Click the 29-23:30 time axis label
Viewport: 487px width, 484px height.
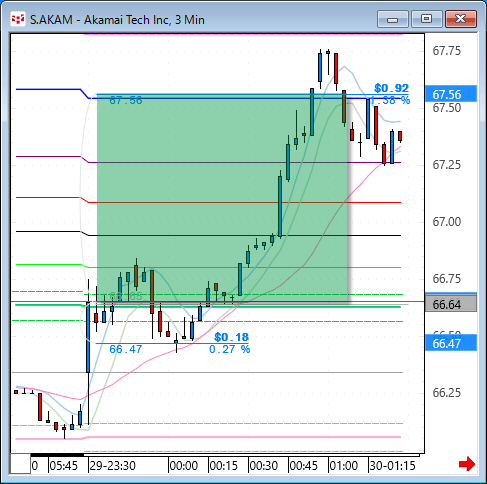tap(113, 465)
